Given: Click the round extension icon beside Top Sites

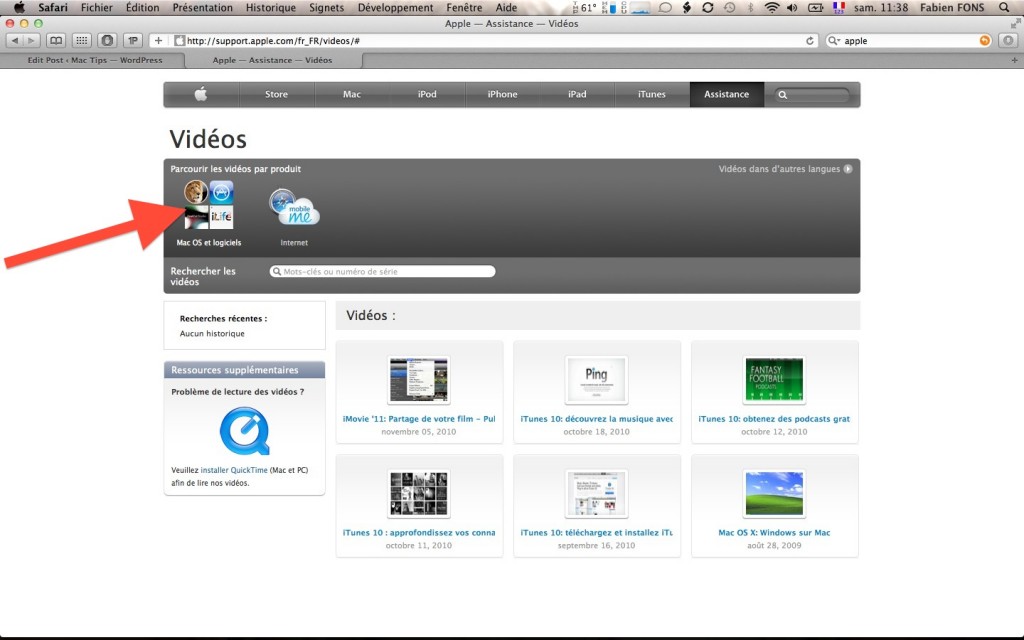Looking at the screenshot, I should pos(107,40).
